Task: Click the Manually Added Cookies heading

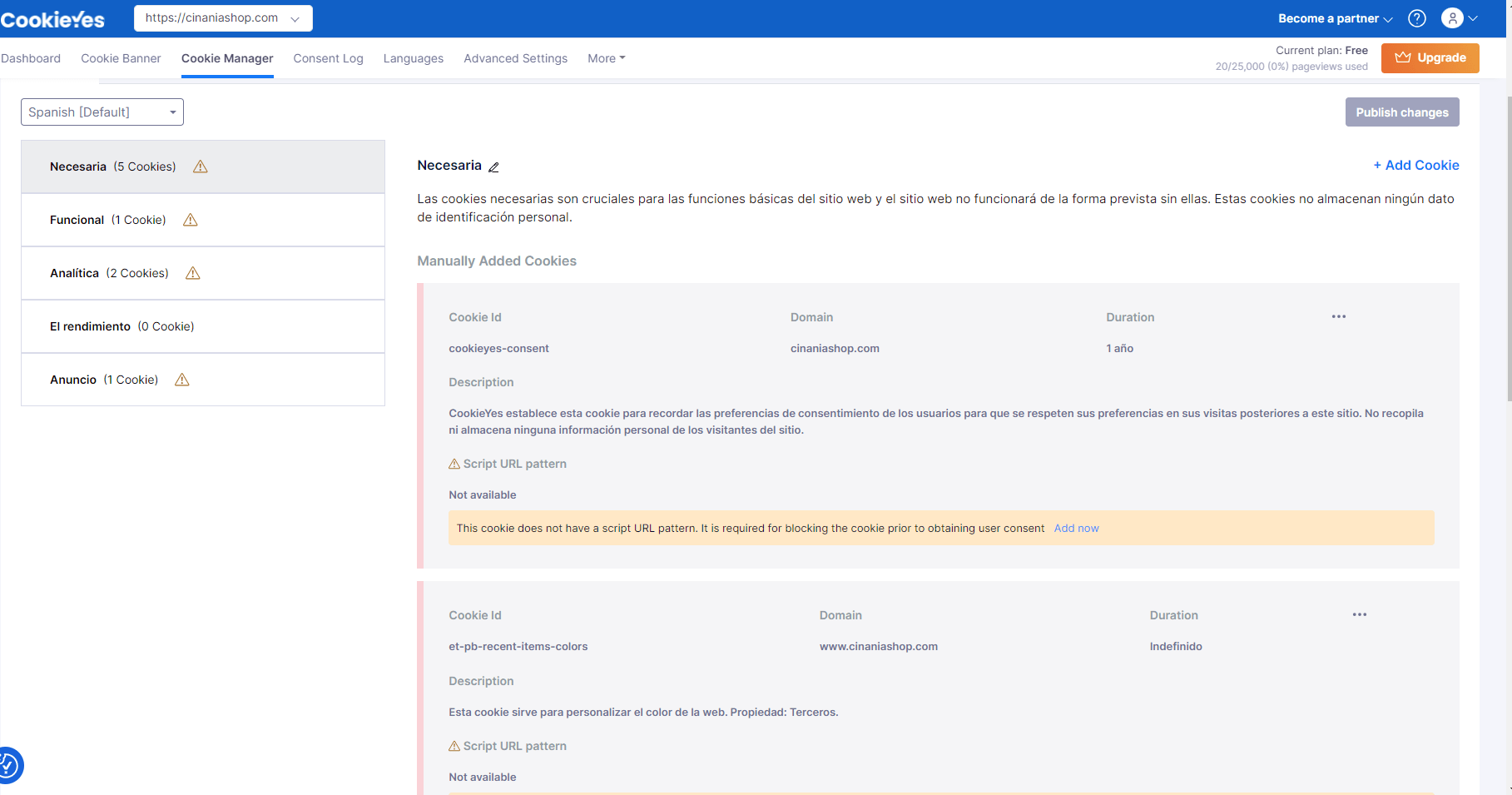Action: click(x=497, y=261)
